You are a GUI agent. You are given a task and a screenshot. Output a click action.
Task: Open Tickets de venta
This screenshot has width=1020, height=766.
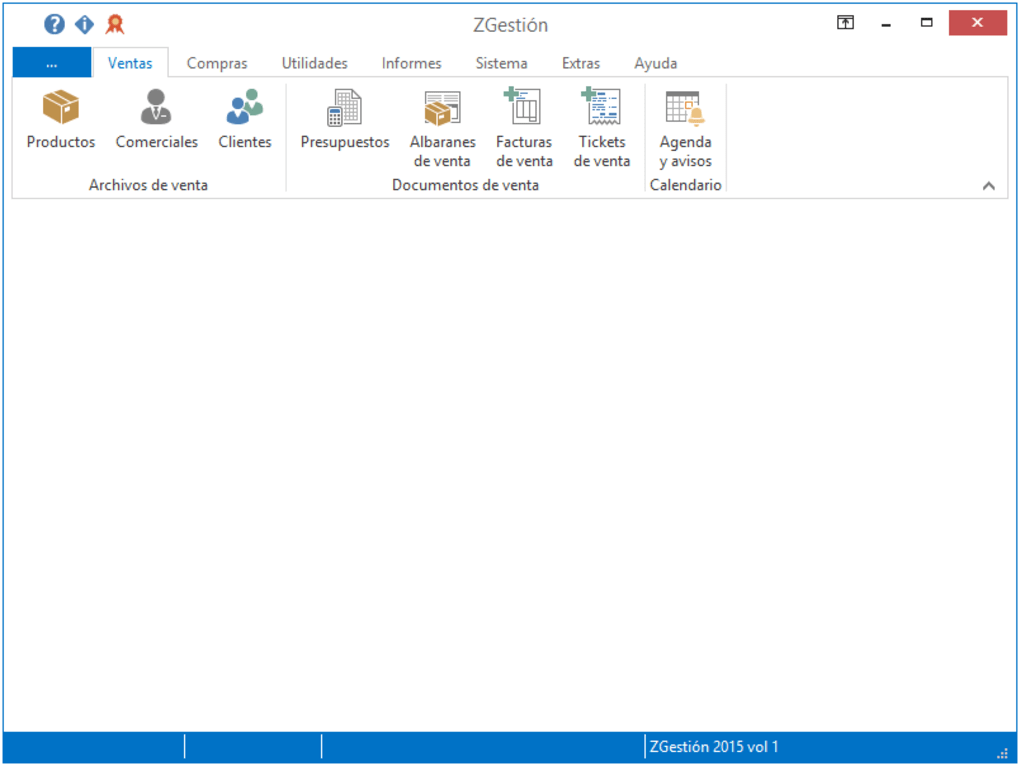[x=601, y=120]
